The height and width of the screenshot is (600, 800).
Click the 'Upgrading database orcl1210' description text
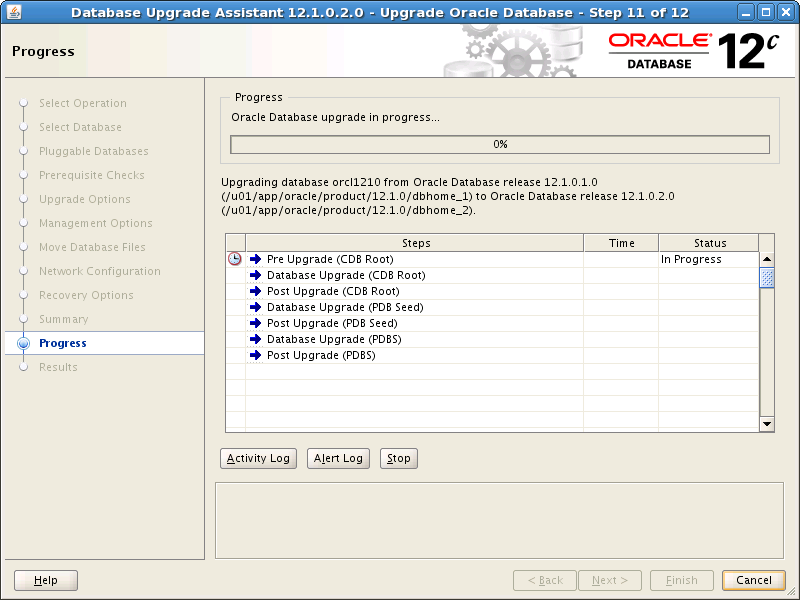447,196
